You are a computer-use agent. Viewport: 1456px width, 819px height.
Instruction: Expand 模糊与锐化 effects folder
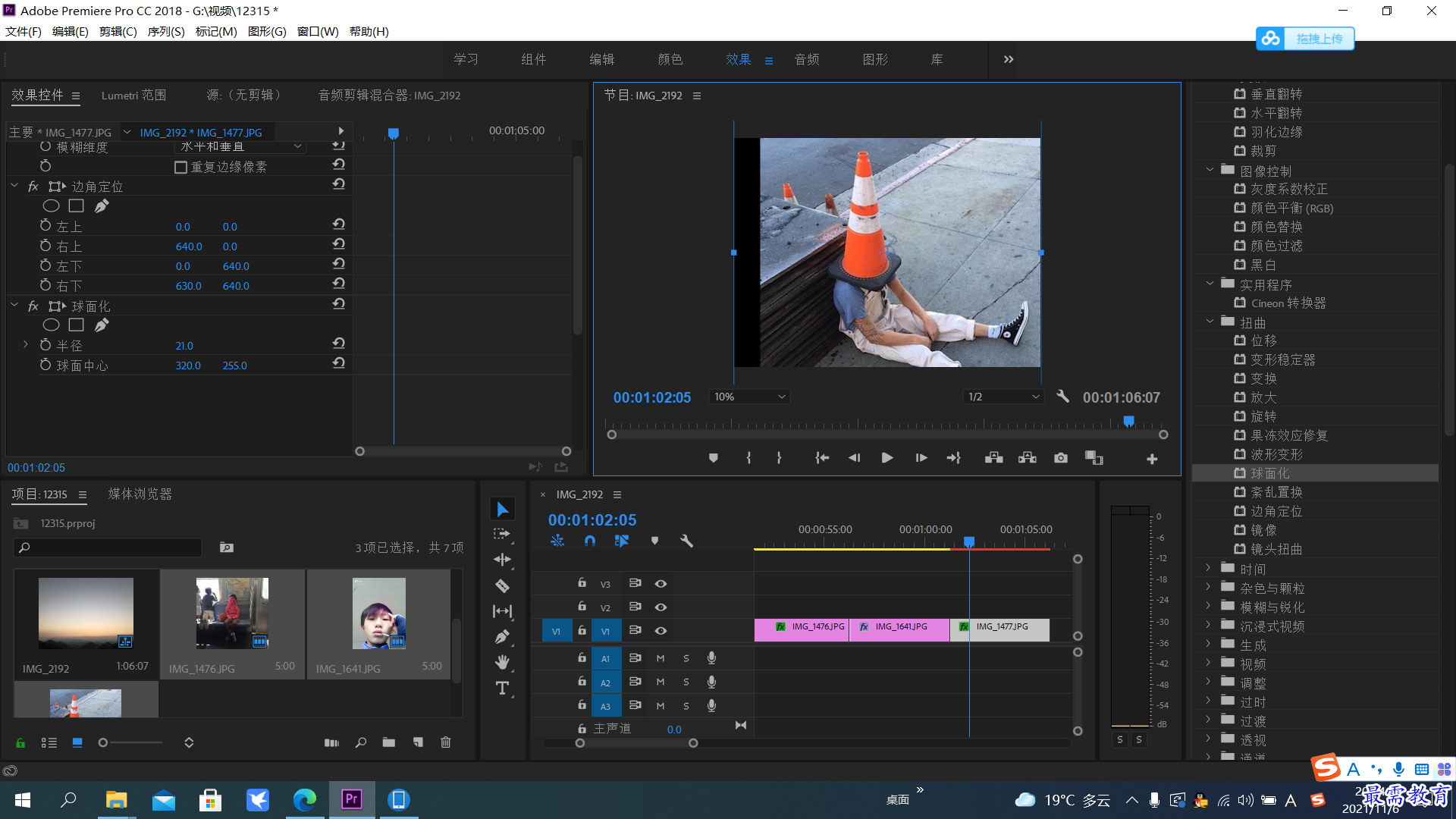click(1208, 606)
